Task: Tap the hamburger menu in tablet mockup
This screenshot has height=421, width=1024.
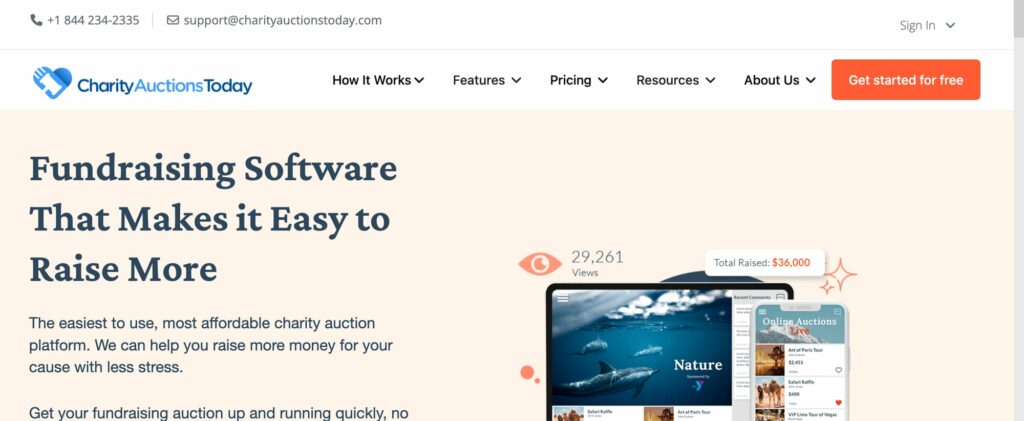Action: coord(562,298)
